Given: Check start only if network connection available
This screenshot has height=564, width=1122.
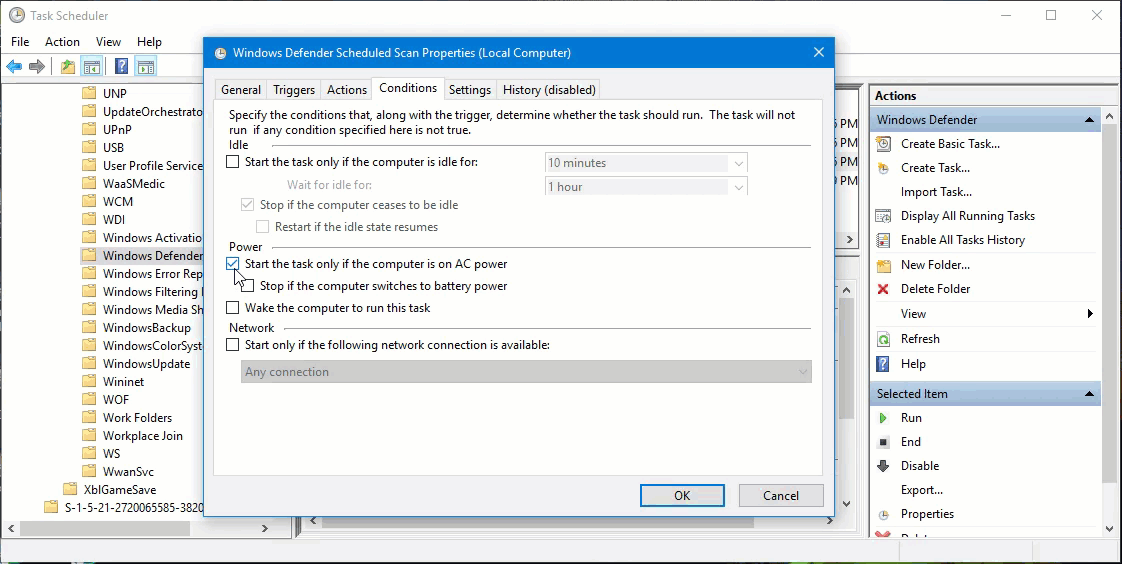Looking at the screenshot, I should pos(233,345).
